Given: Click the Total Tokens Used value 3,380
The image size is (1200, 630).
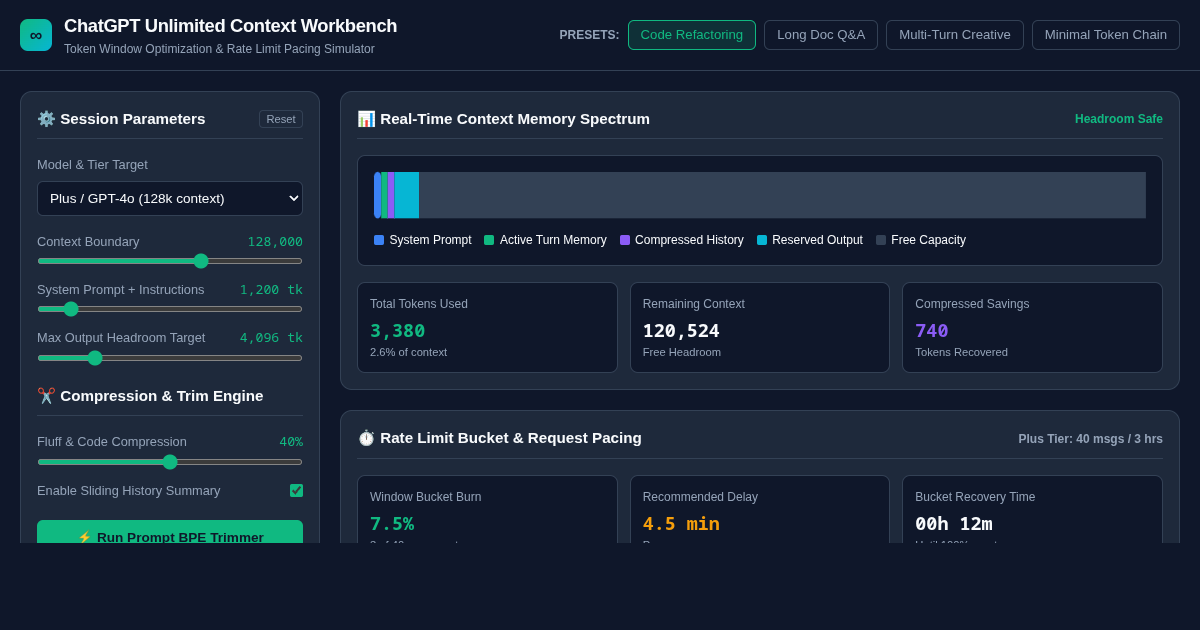Looking at the screenshot, I should tap(397, 331).
